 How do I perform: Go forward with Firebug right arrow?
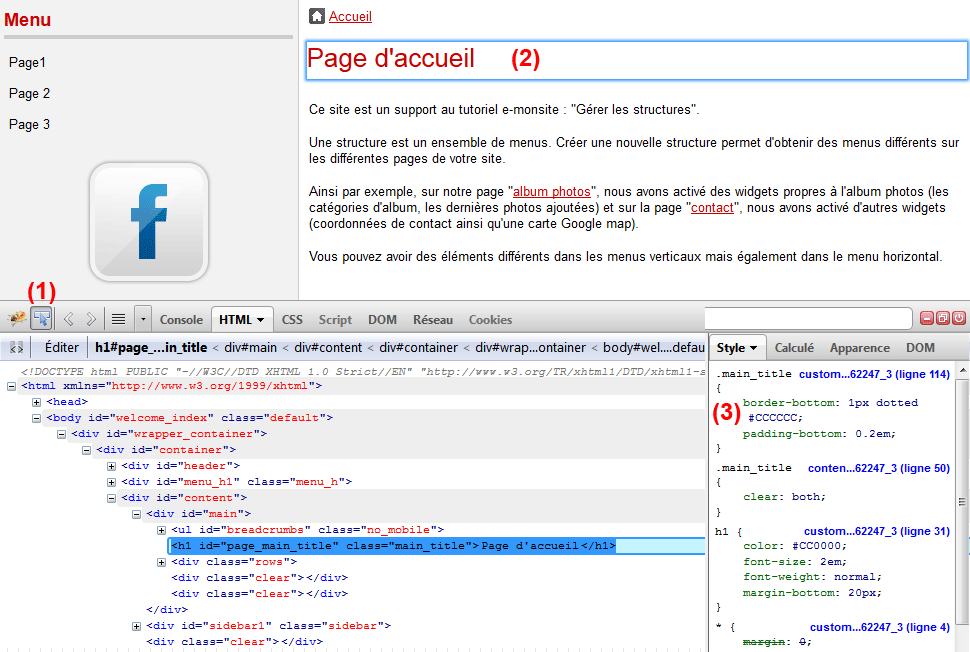(91, 319)
